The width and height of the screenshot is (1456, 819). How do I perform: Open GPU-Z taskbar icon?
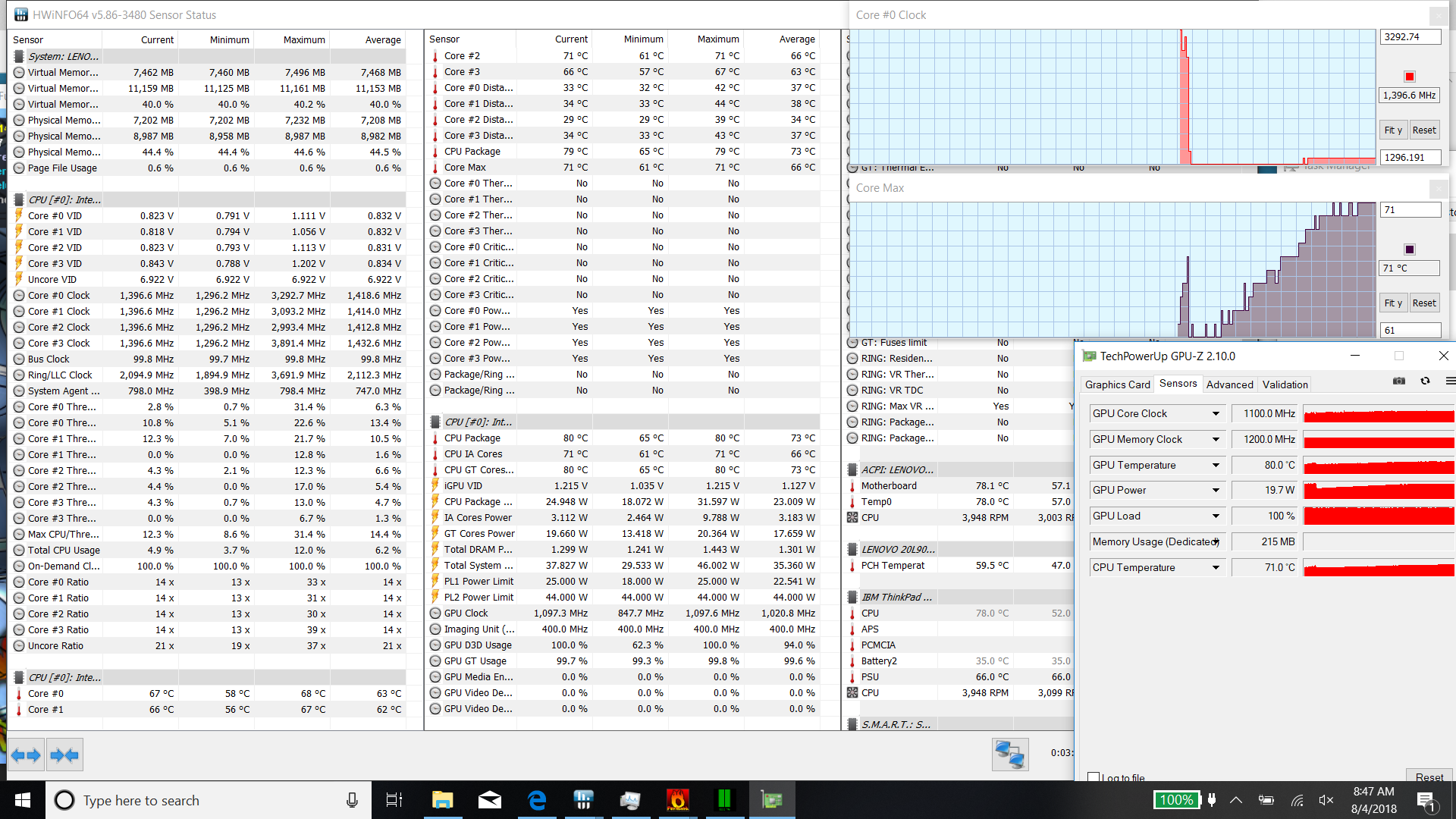pyautogui.click(x=771, y=800)
